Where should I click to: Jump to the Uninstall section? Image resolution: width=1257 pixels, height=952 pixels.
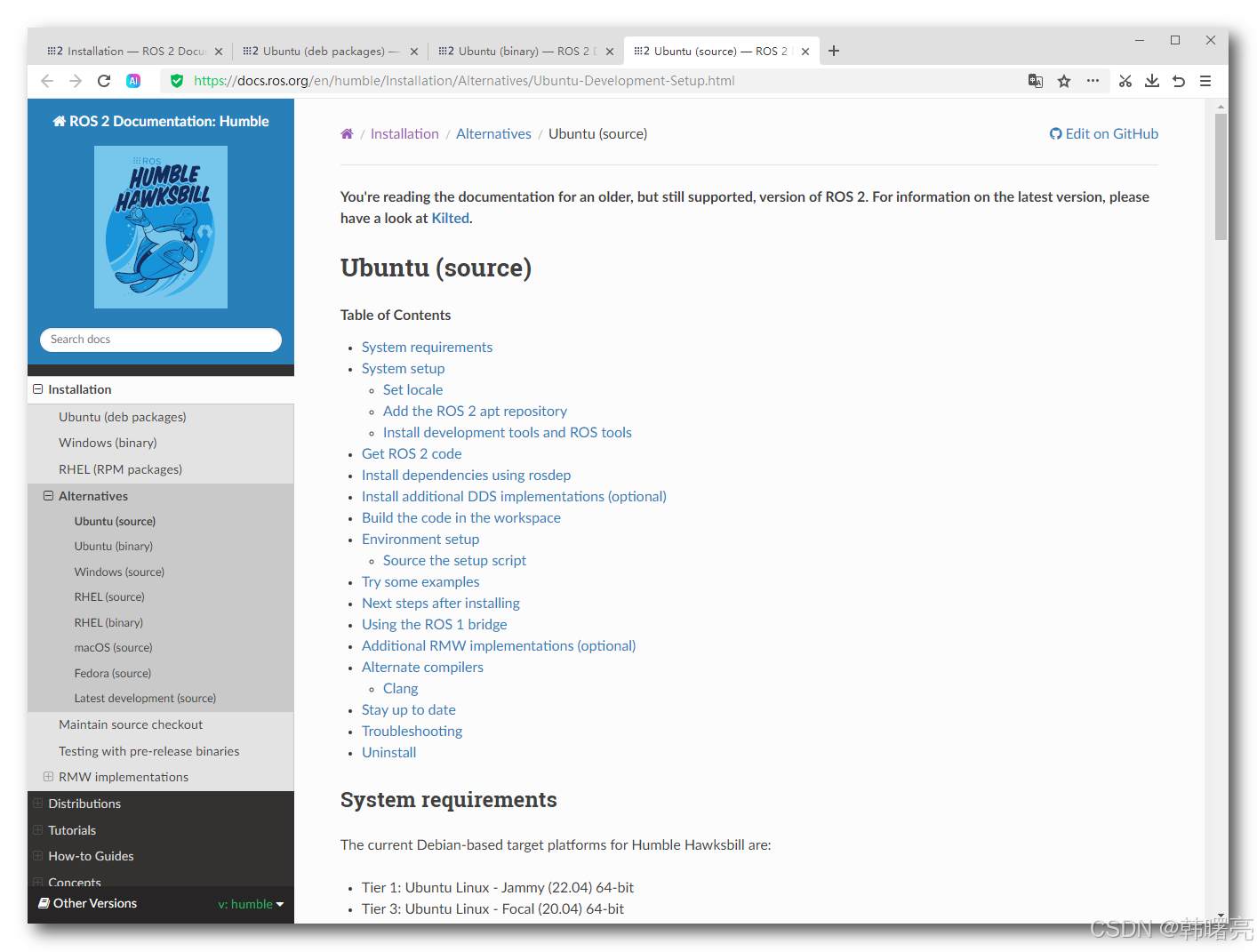(388, 752)
